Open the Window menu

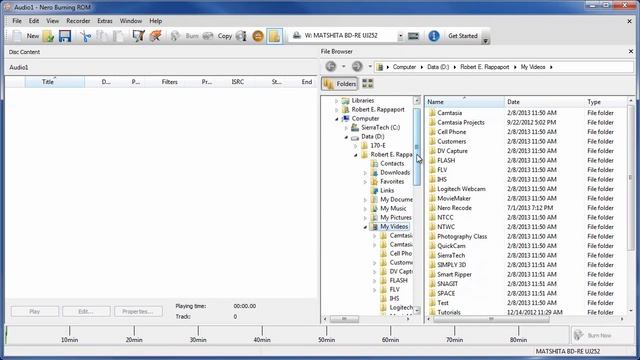[131, 21]
